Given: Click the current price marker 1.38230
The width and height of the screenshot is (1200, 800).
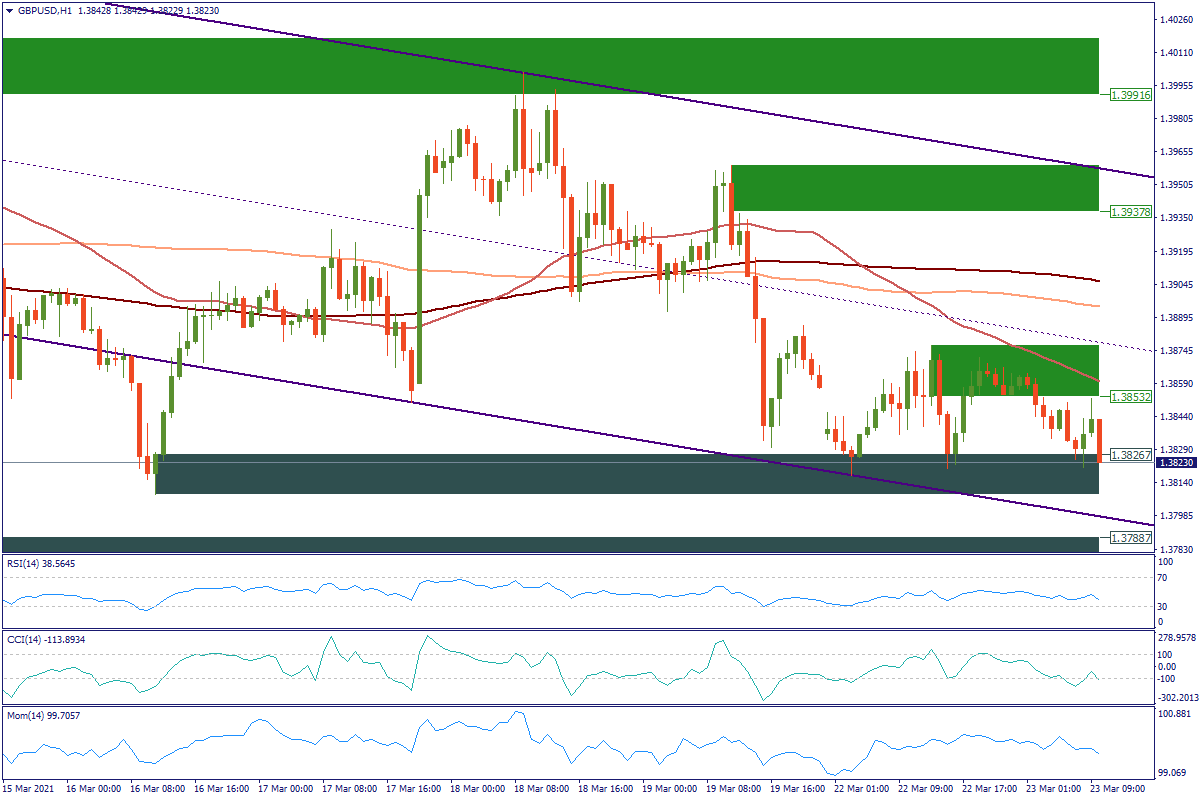Looking at the screenshot, I should point(1177,463).
